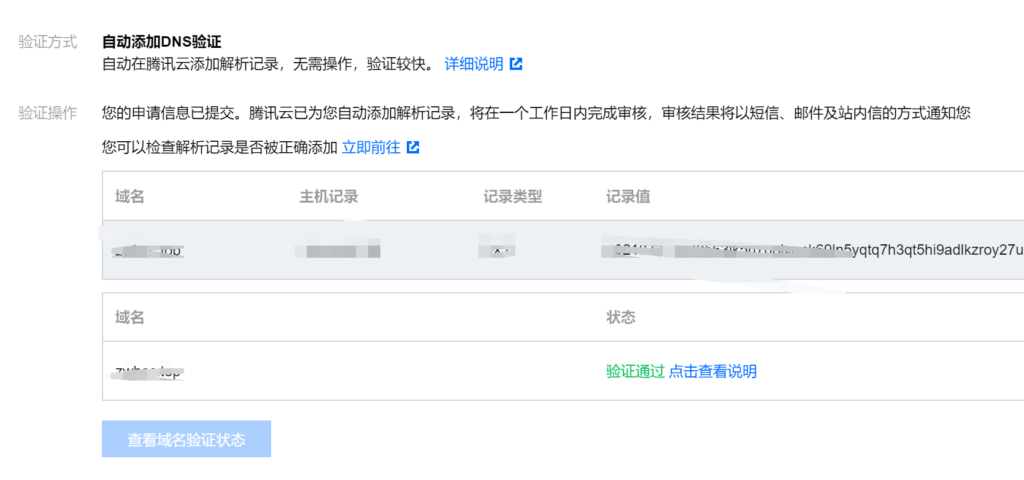Image resolution: width=1024 pixels, height=480 pixels.
Task: Click external-link icon beside 立即前往
Action: point(413,147)
